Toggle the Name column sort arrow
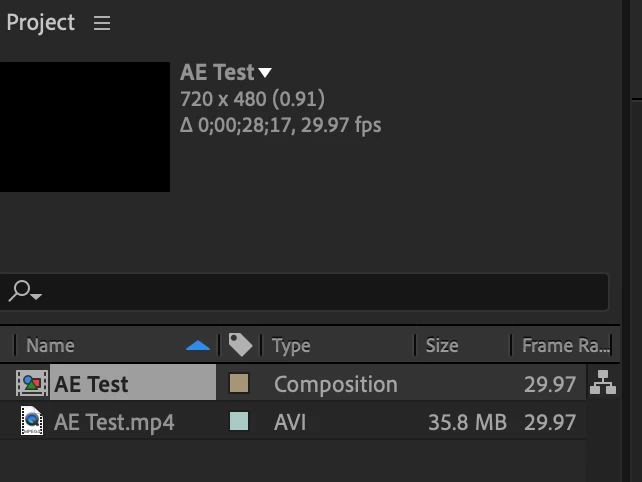 pos(198,346)
